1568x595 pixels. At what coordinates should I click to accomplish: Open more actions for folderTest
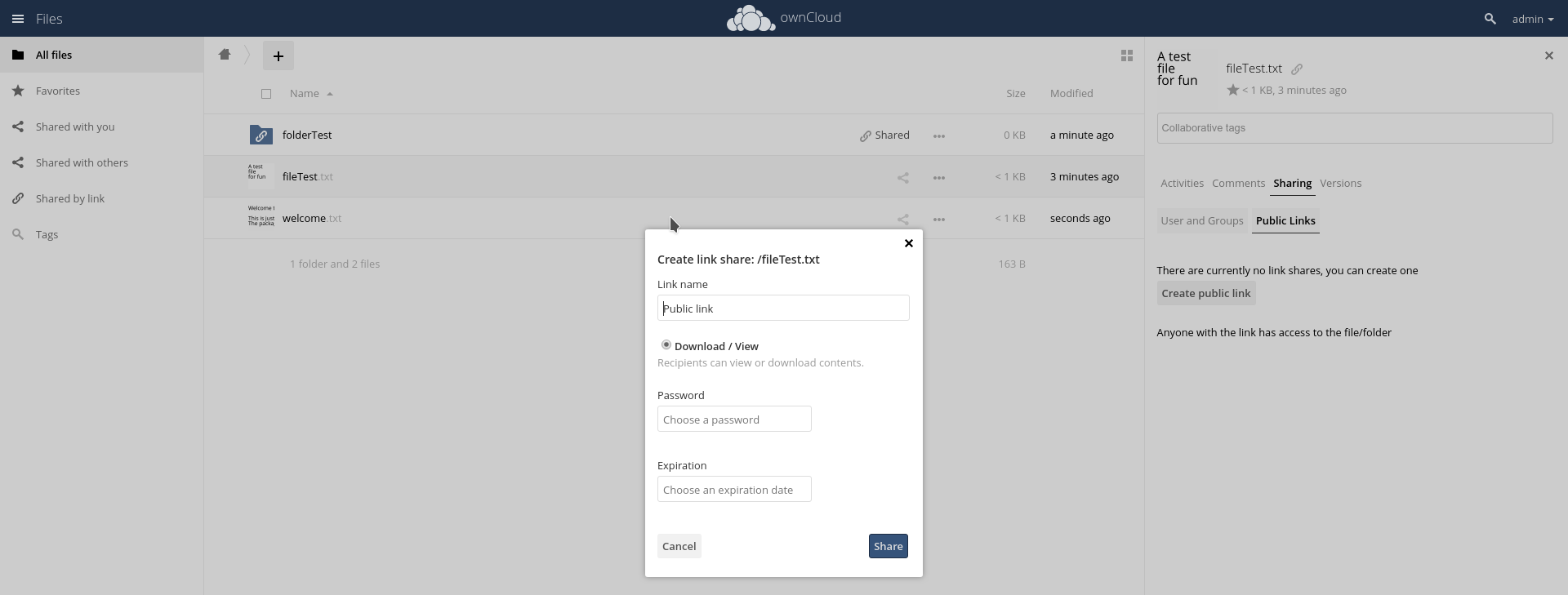coord(939,135)
